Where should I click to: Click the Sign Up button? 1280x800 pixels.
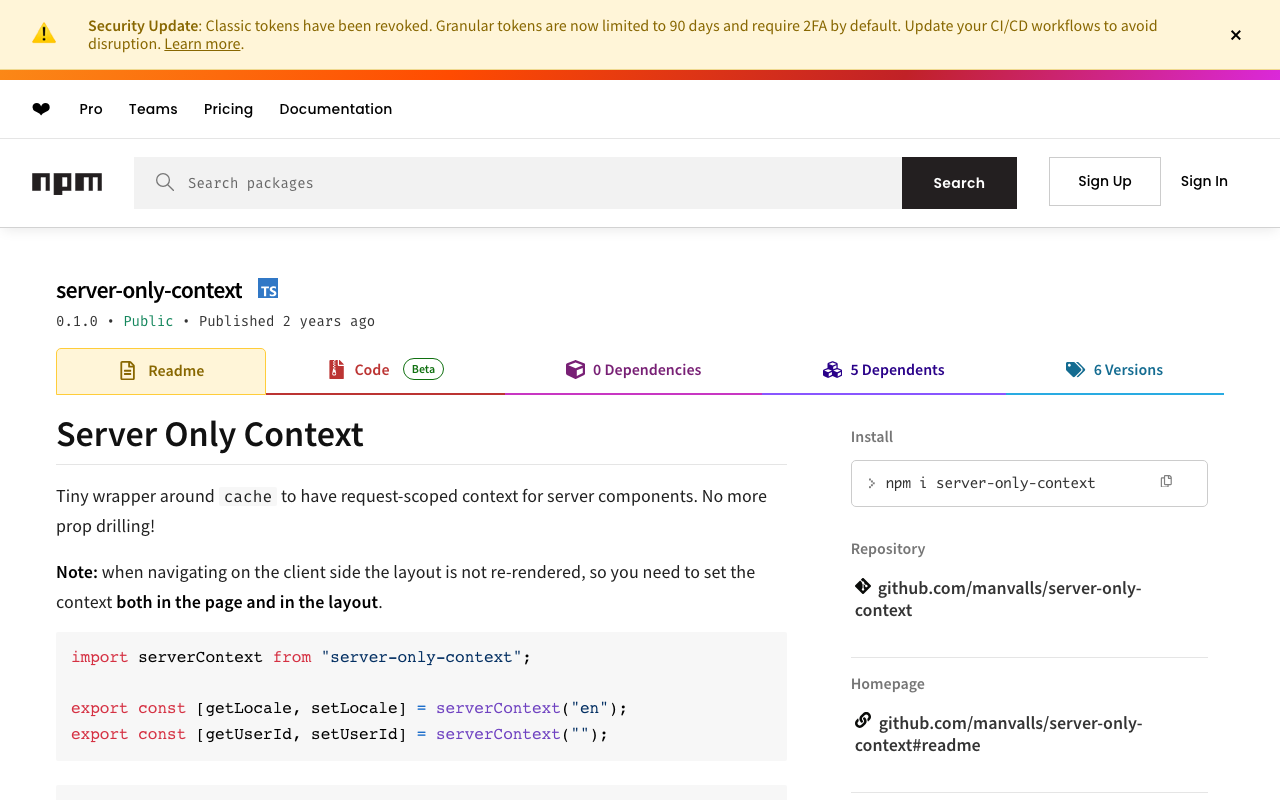1104,181
